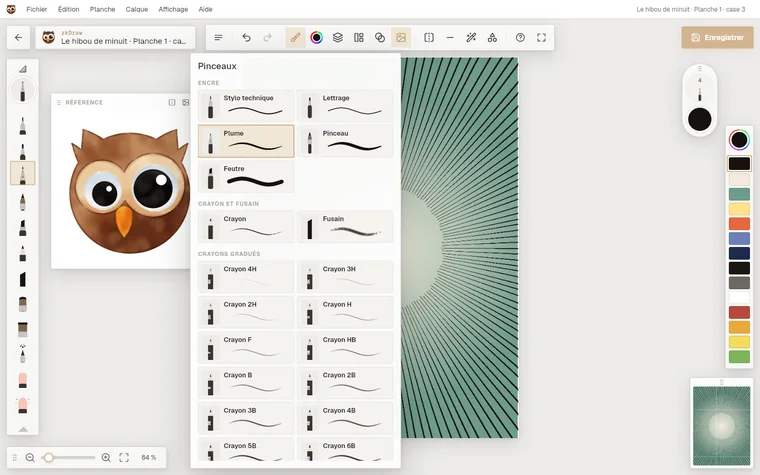The image size is (760, 475).
Task: Open the color wheel in top toolbar
Action: click(x=317, y=37)
